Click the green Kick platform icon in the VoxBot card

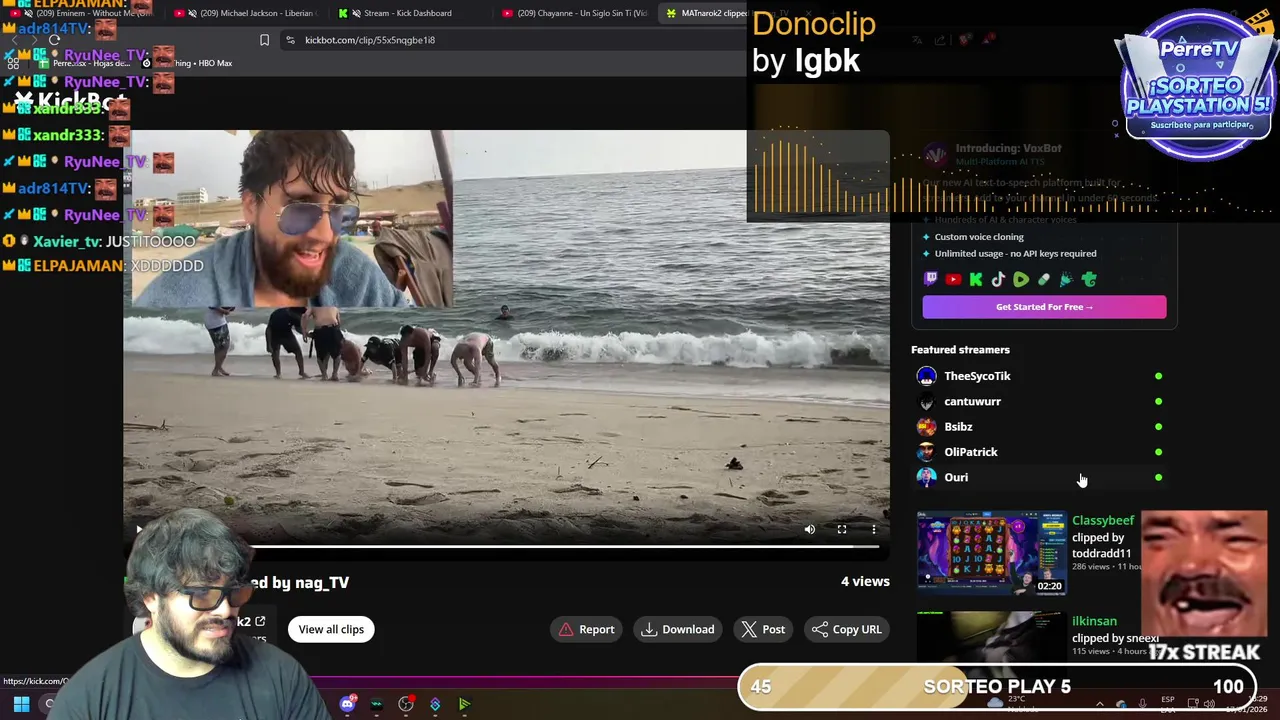pos(976,280)
